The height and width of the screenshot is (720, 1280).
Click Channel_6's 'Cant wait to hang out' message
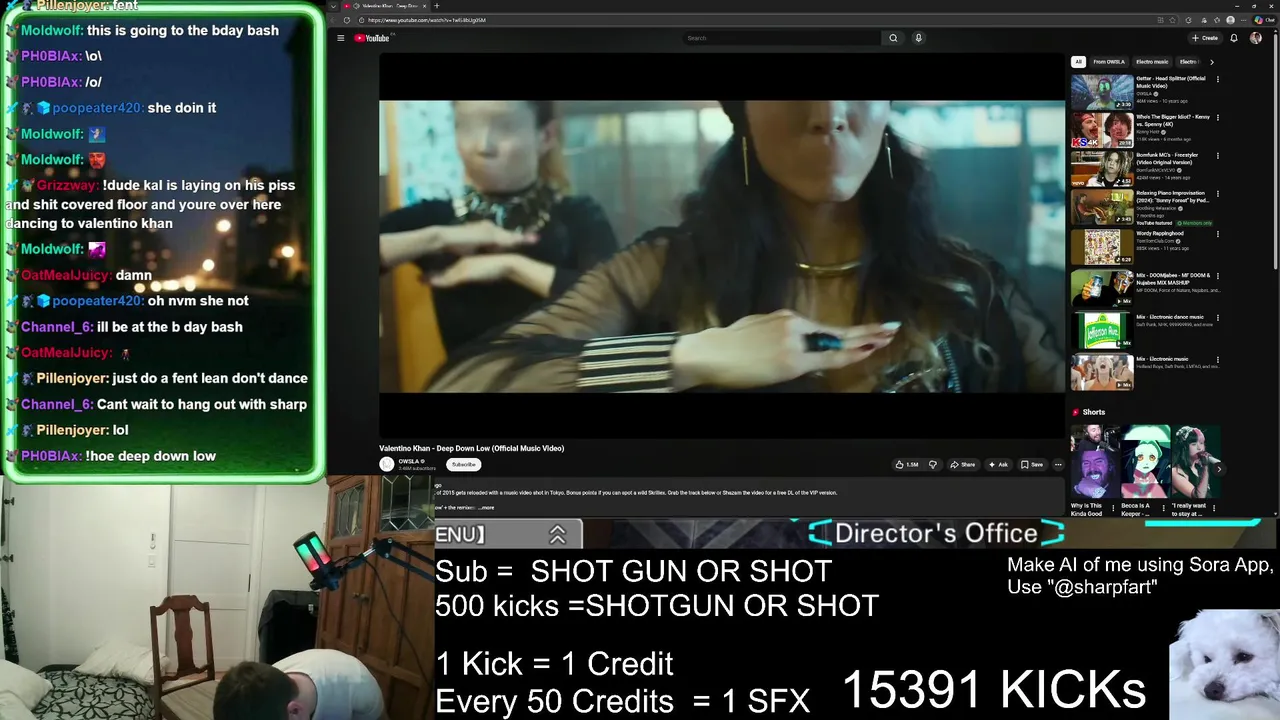tap(202, 404)
